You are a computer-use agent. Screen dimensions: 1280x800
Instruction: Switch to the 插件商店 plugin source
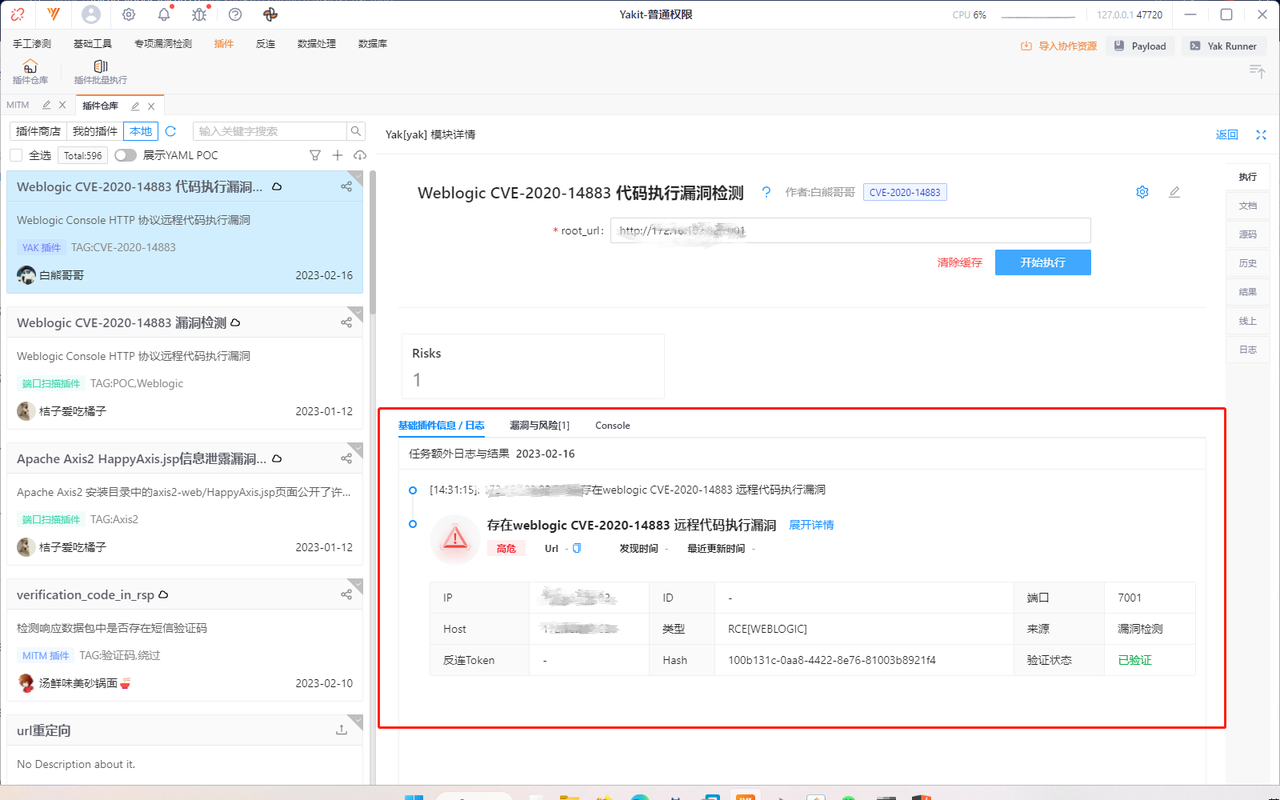click(38, 131)
